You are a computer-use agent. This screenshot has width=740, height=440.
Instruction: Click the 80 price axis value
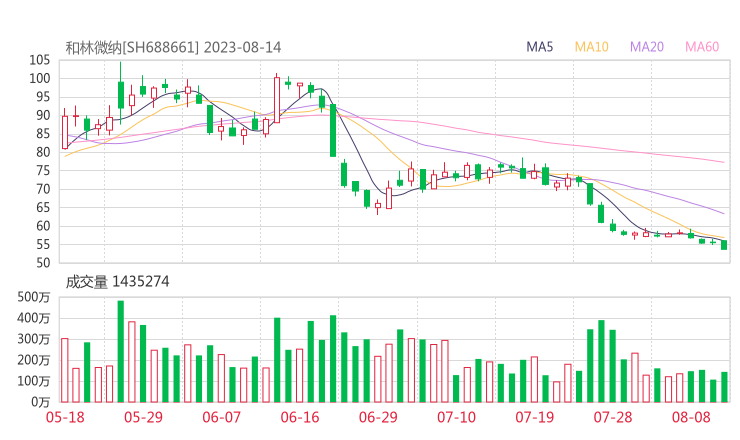(43, 152)
